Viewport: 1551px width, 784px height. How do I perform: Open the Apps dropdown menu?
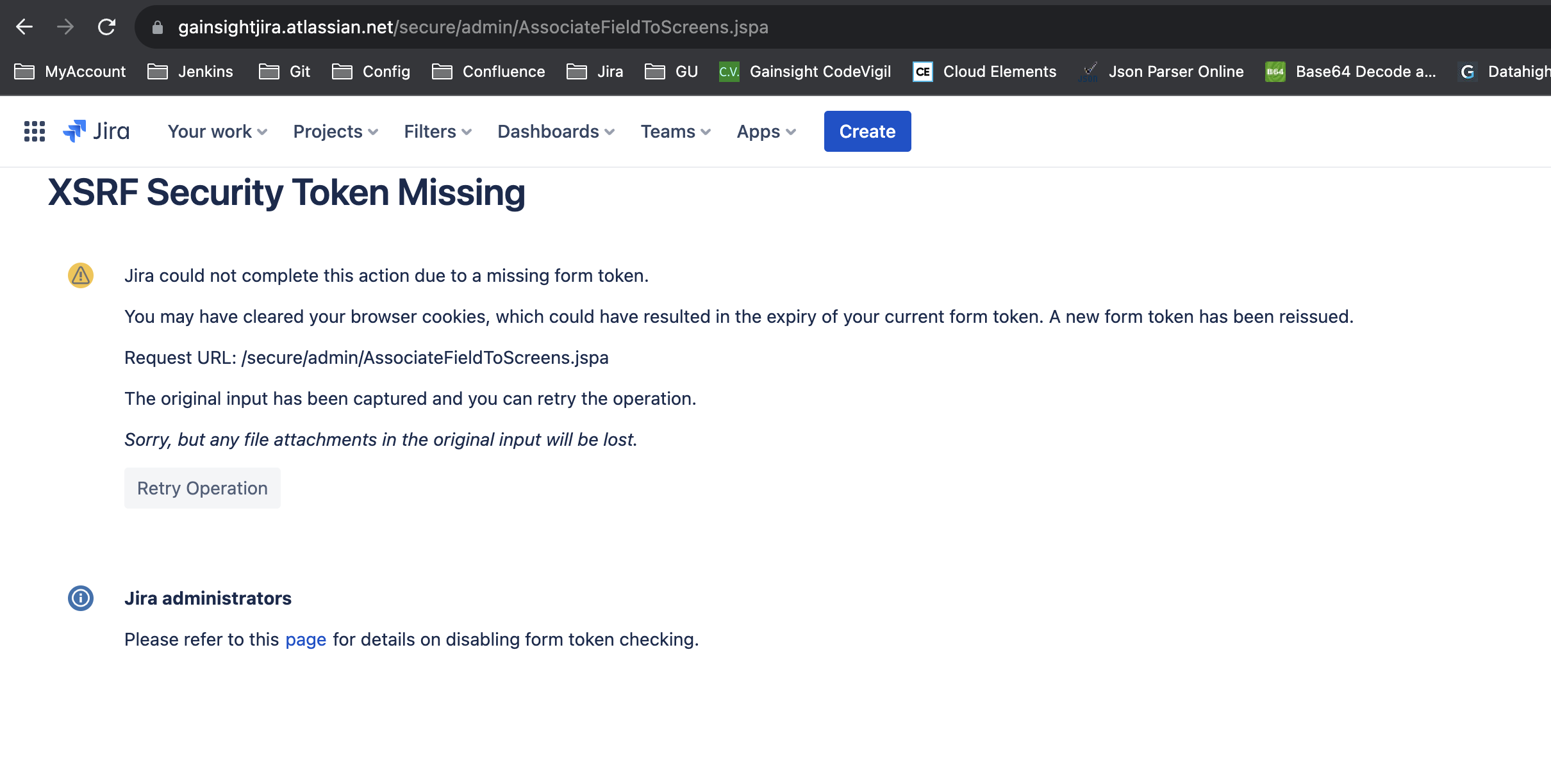click(x=766, y=131)
